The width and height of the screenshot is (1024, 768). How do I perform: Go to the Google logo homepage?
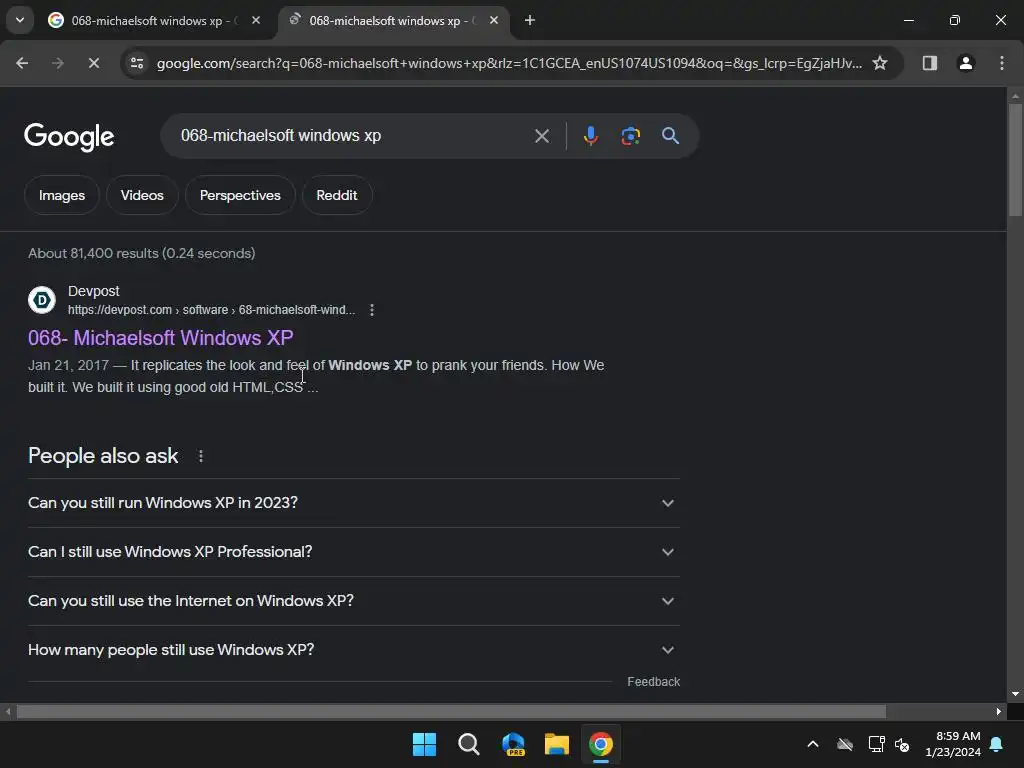[69, 136]
